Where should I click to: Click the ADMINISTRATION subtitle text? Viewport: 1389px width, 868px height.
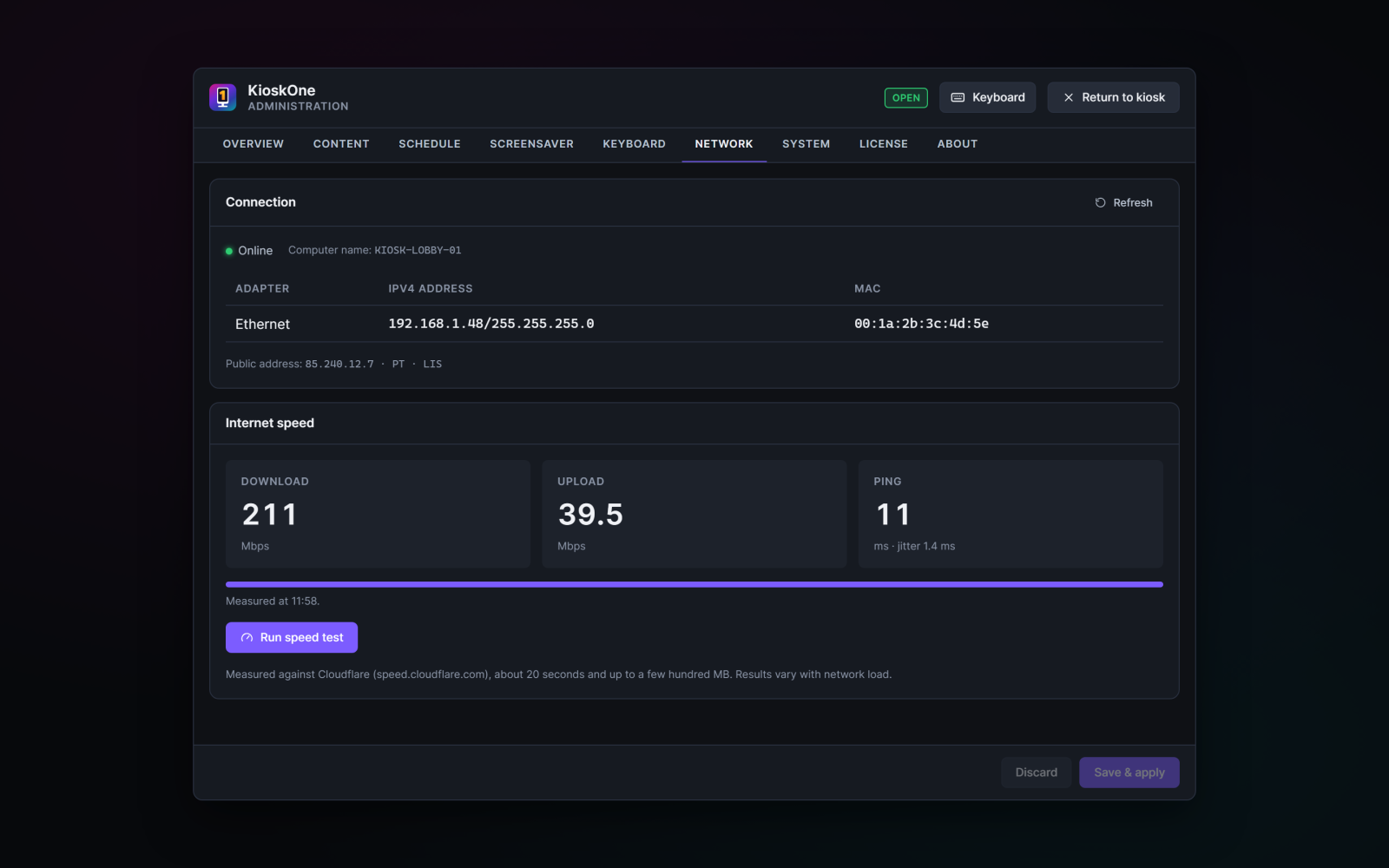[298, 107]
